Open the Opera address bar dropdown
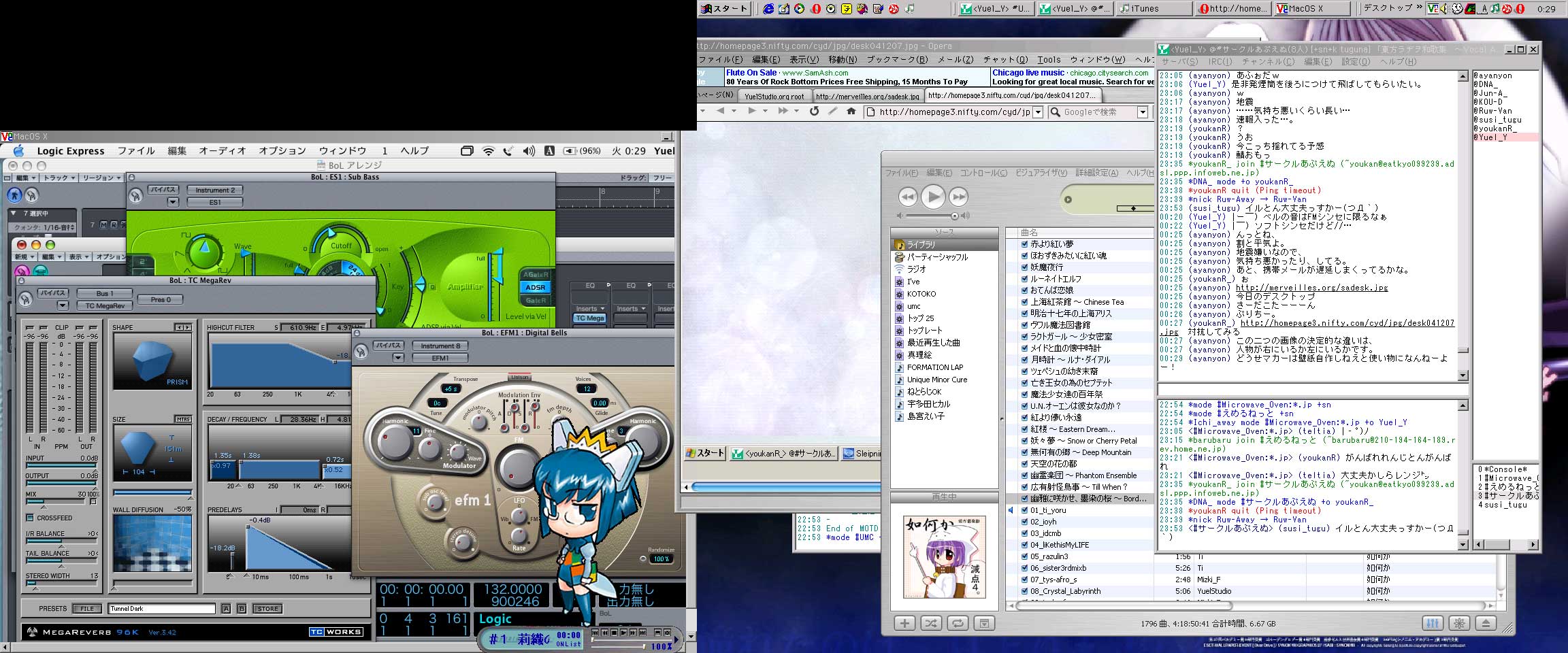Image resolution: width=1568 pixels, height=653 pixels. pos(1038,112)
